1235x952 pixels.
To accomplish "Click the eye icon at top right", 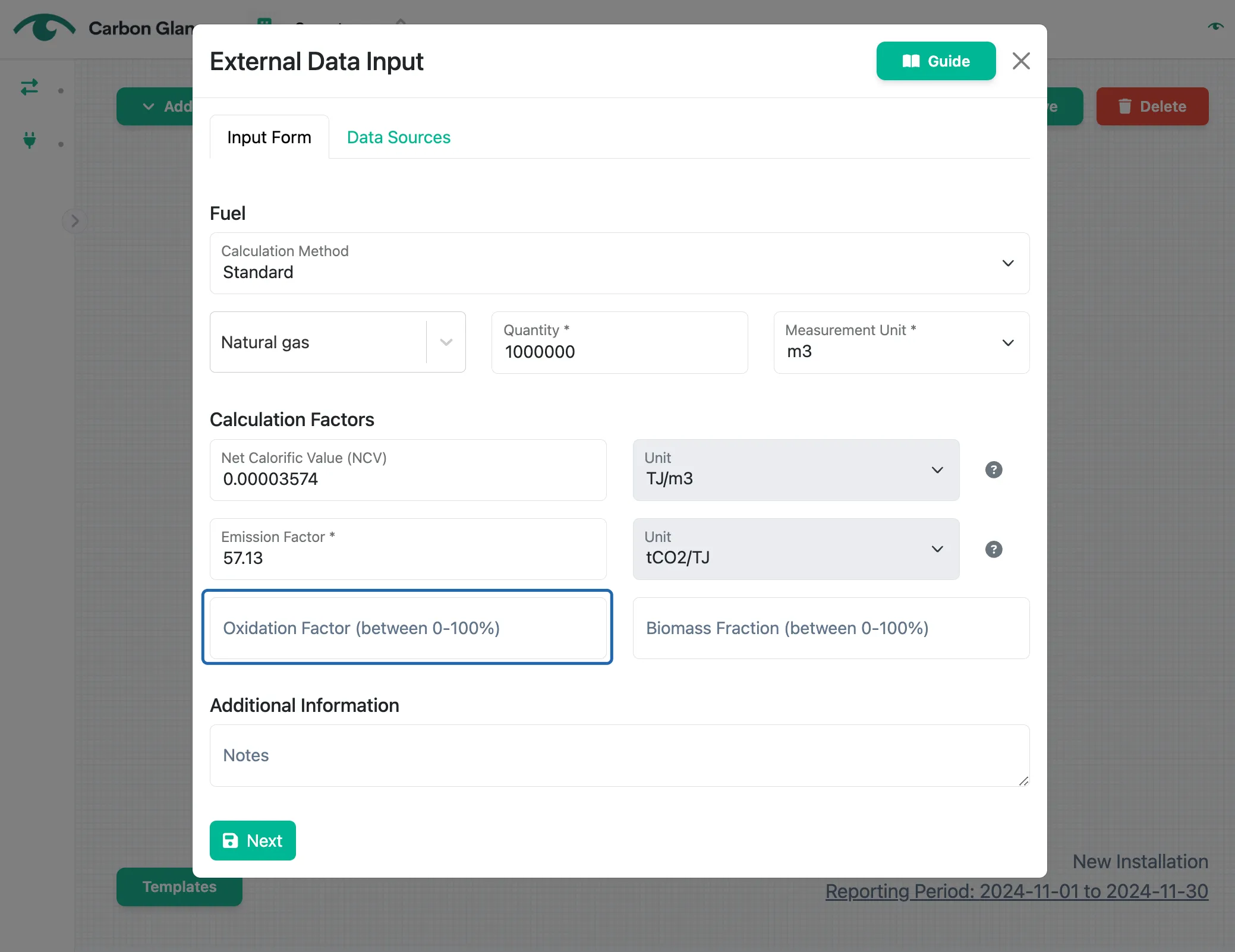I will (1215, 26).
